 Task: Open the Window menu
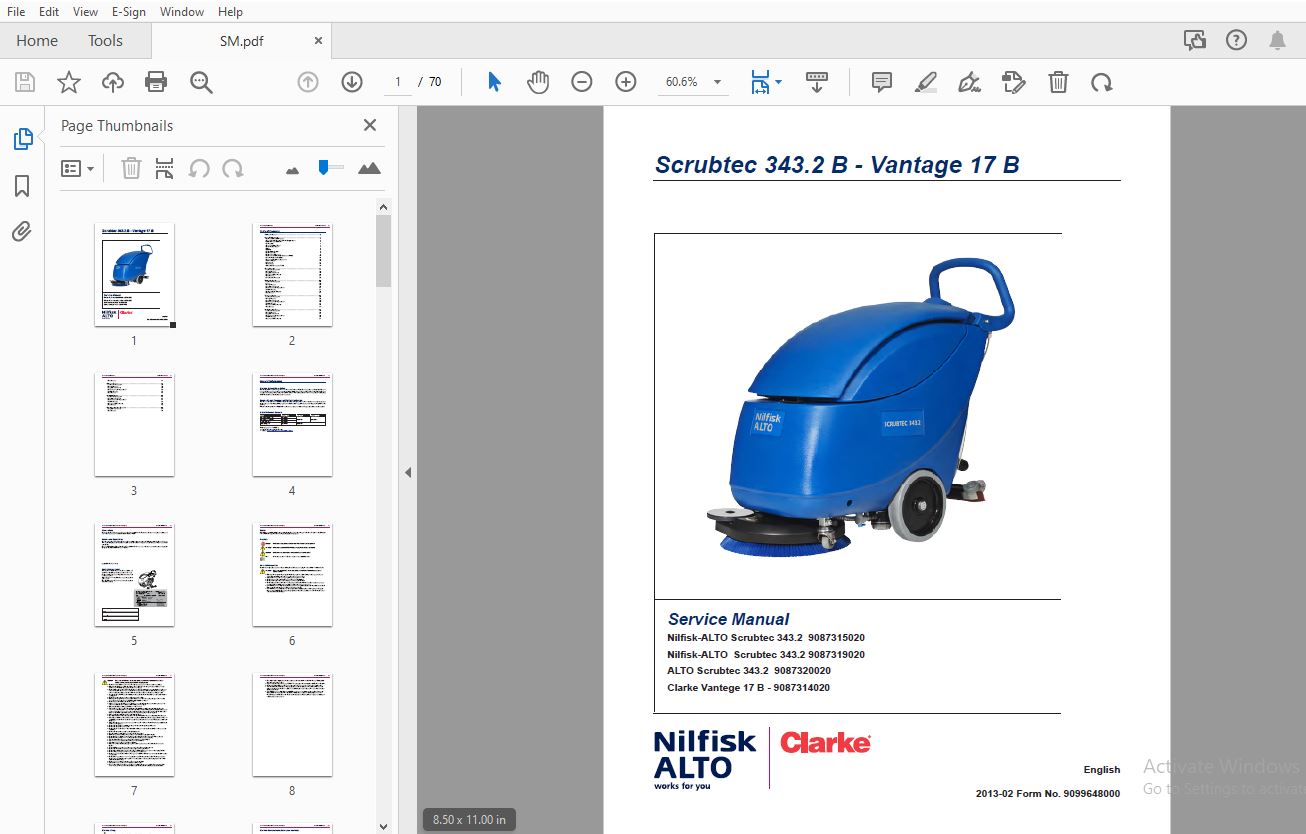(182, 12)
